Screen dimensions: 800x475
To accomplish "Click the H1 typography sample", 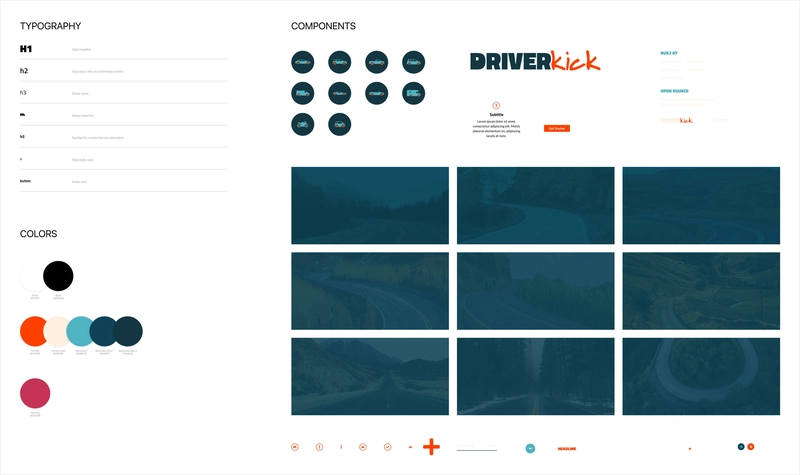I will pyautogui.click(x=26, y=49).
